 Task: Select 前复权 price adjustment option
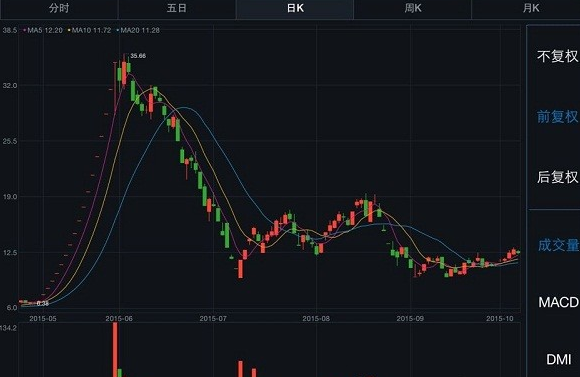[x=557, y=117]
